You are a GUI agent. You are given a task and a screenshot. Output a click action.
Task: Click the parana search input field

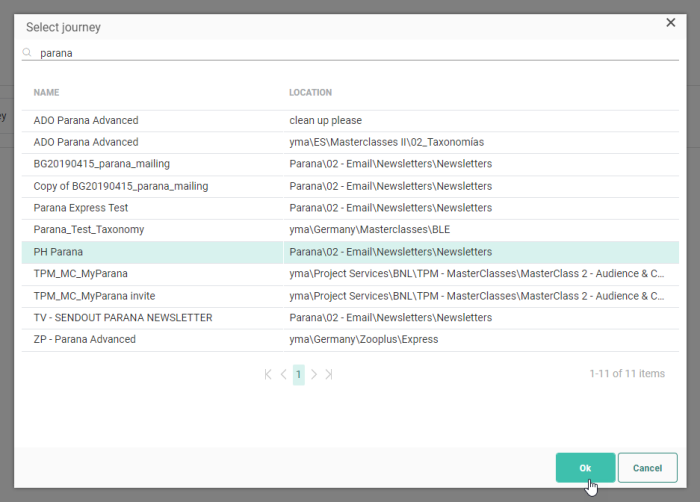(x=350, y=53)
